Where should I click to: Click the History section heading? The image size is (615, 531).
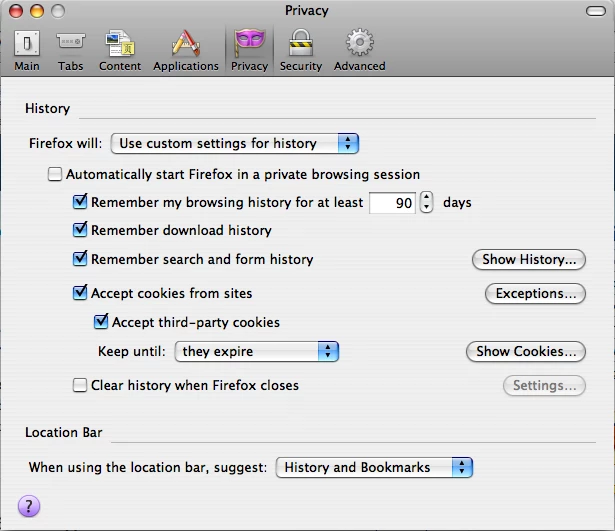coord(47,108)
